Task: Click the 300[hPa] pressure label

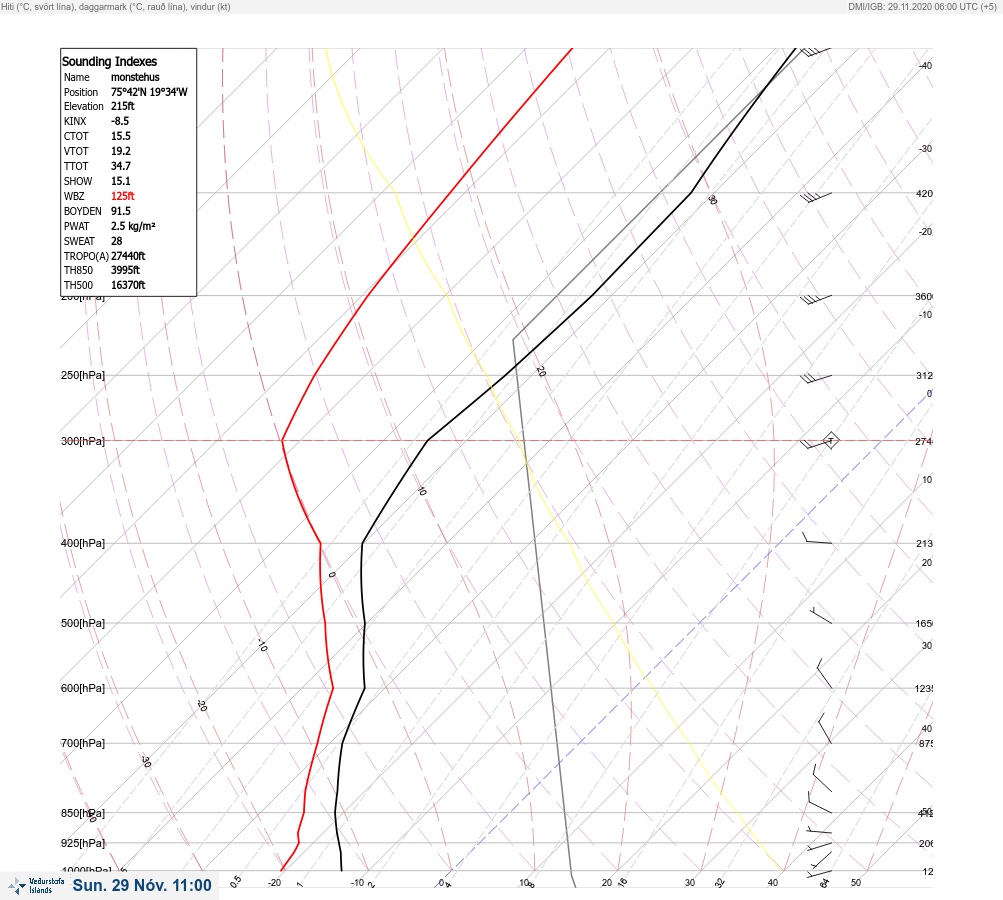Action: click(x=83, y=441)
